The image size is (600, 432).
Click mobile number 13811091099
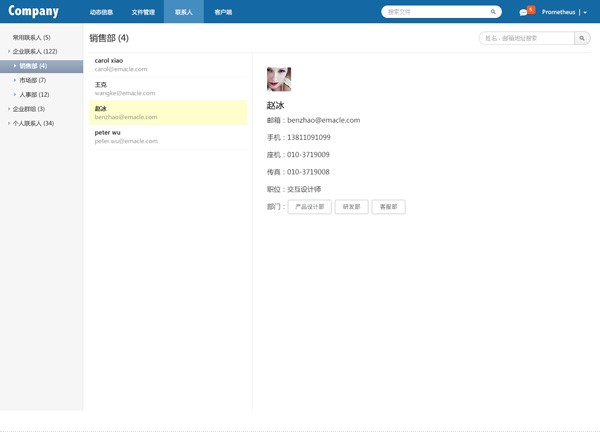tap(309, 137)
